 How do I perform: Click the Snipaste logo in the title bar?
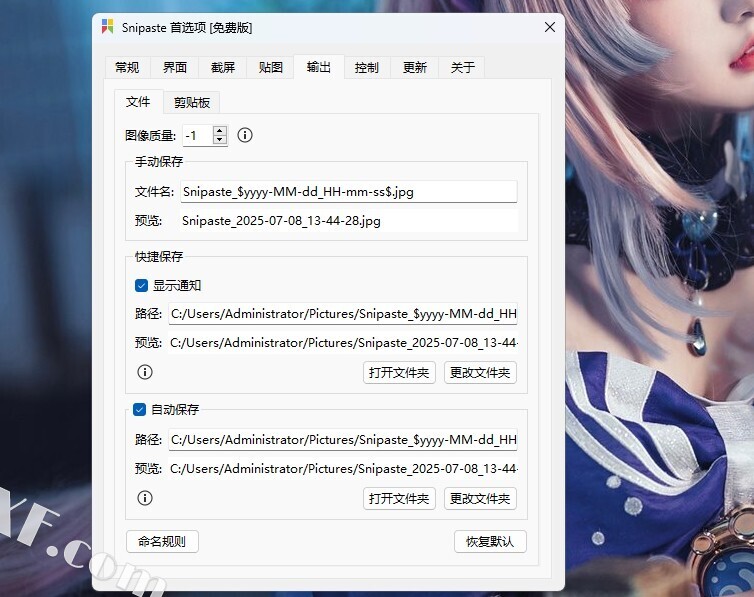(108, 26)
